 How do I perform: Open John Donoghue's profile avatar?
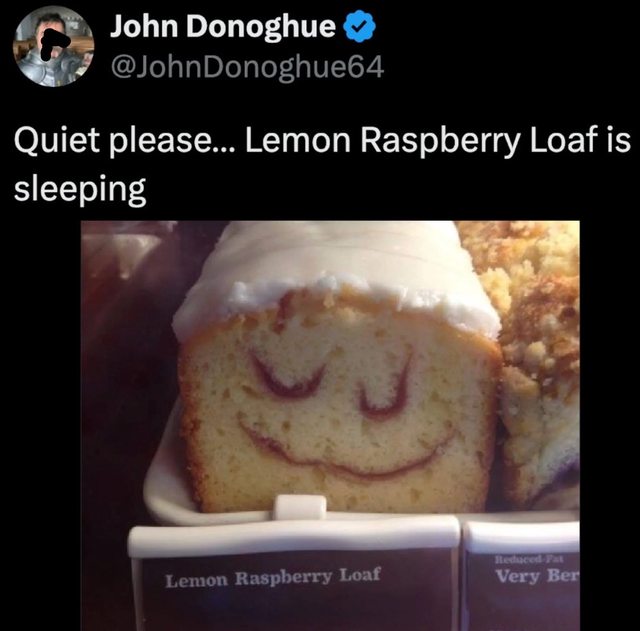[53, 47]
